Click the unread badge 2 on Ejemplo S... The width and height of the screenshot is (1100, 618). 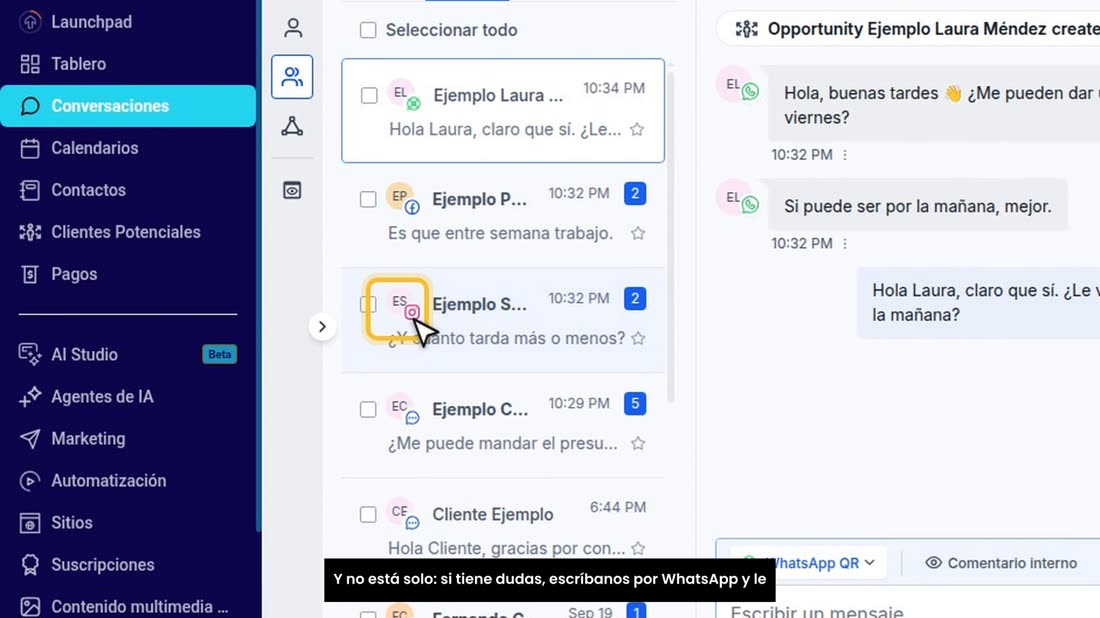635,299
